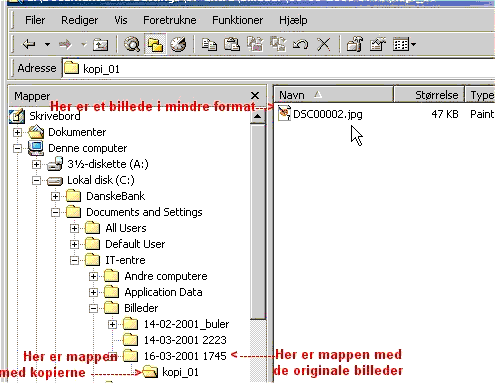Collapse the Denne computer node
This screenshot has height=383, width=495.
point(17,148)
